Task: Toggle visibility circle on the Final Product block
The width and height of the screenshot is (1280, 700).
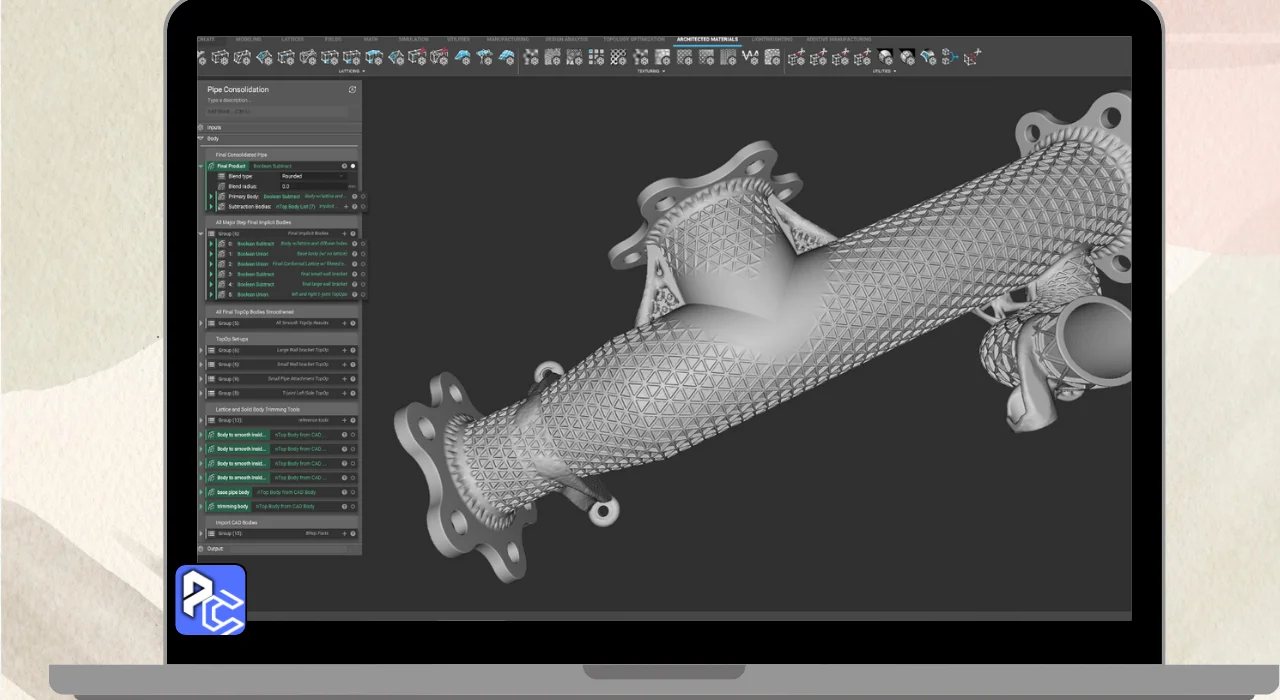Action: 353,166
